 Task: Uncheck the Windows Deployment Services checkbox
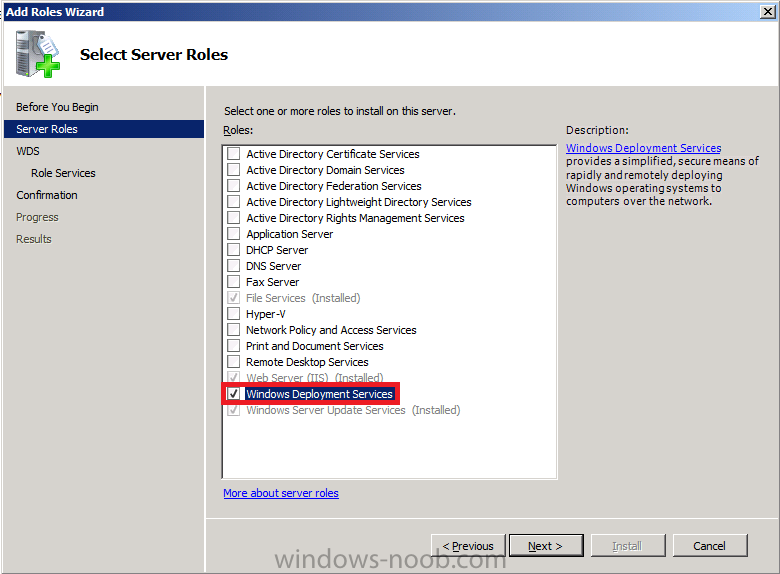click(233, 393)
